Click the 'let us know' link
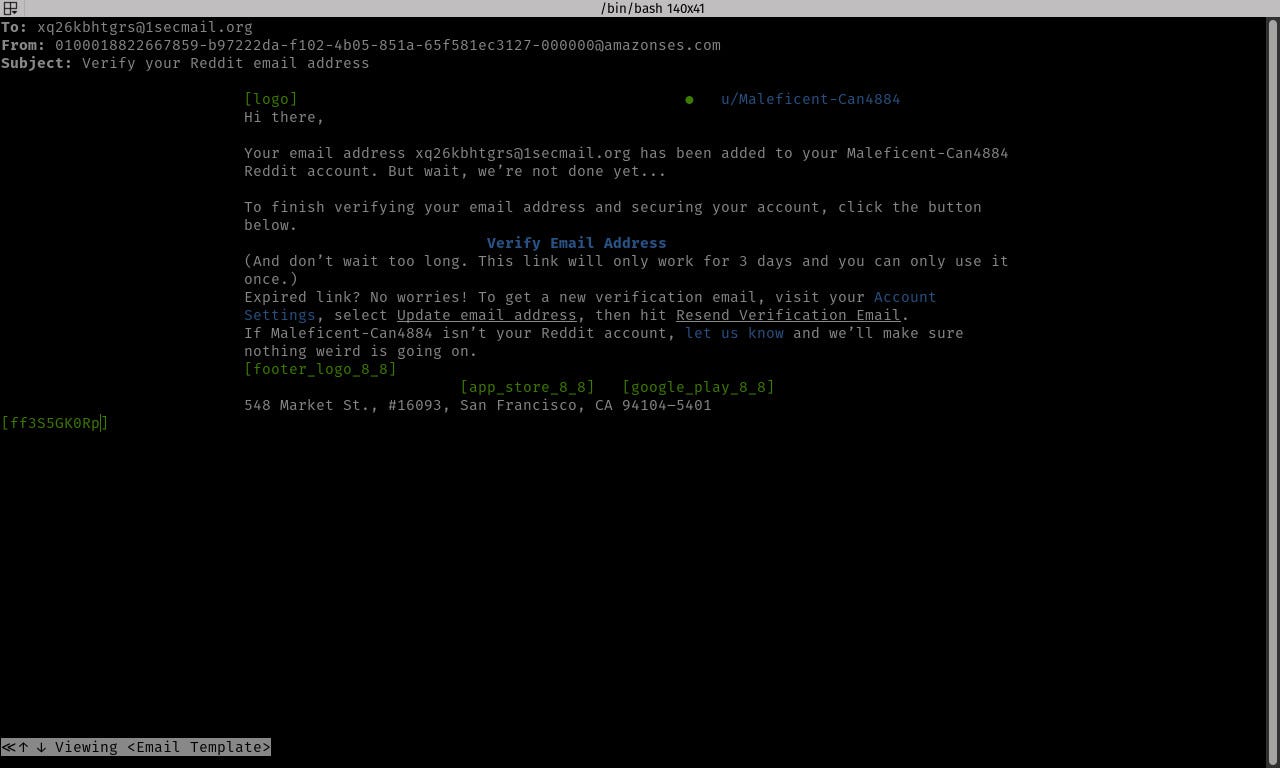 (734, 333)
